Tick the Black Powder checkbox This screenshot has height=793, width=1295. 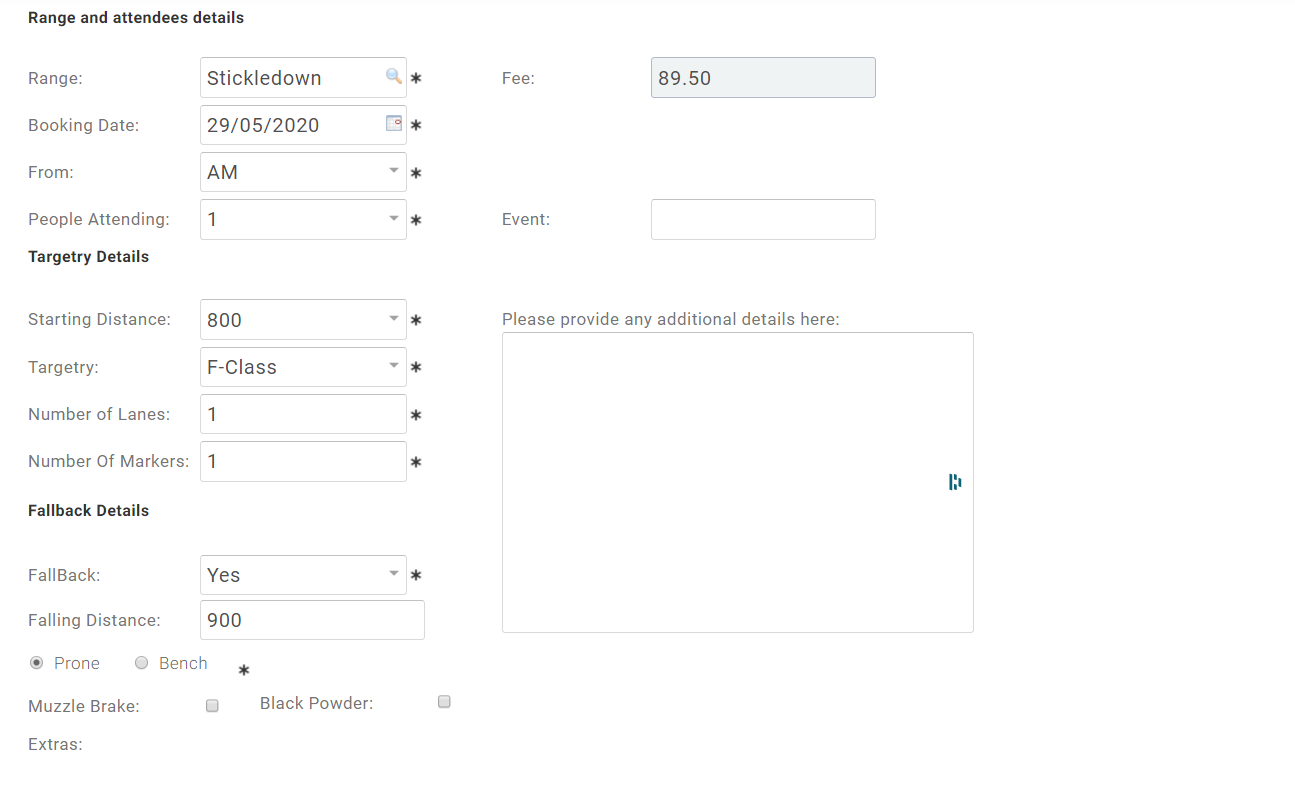pyautogui.click(x=445, y=702)
